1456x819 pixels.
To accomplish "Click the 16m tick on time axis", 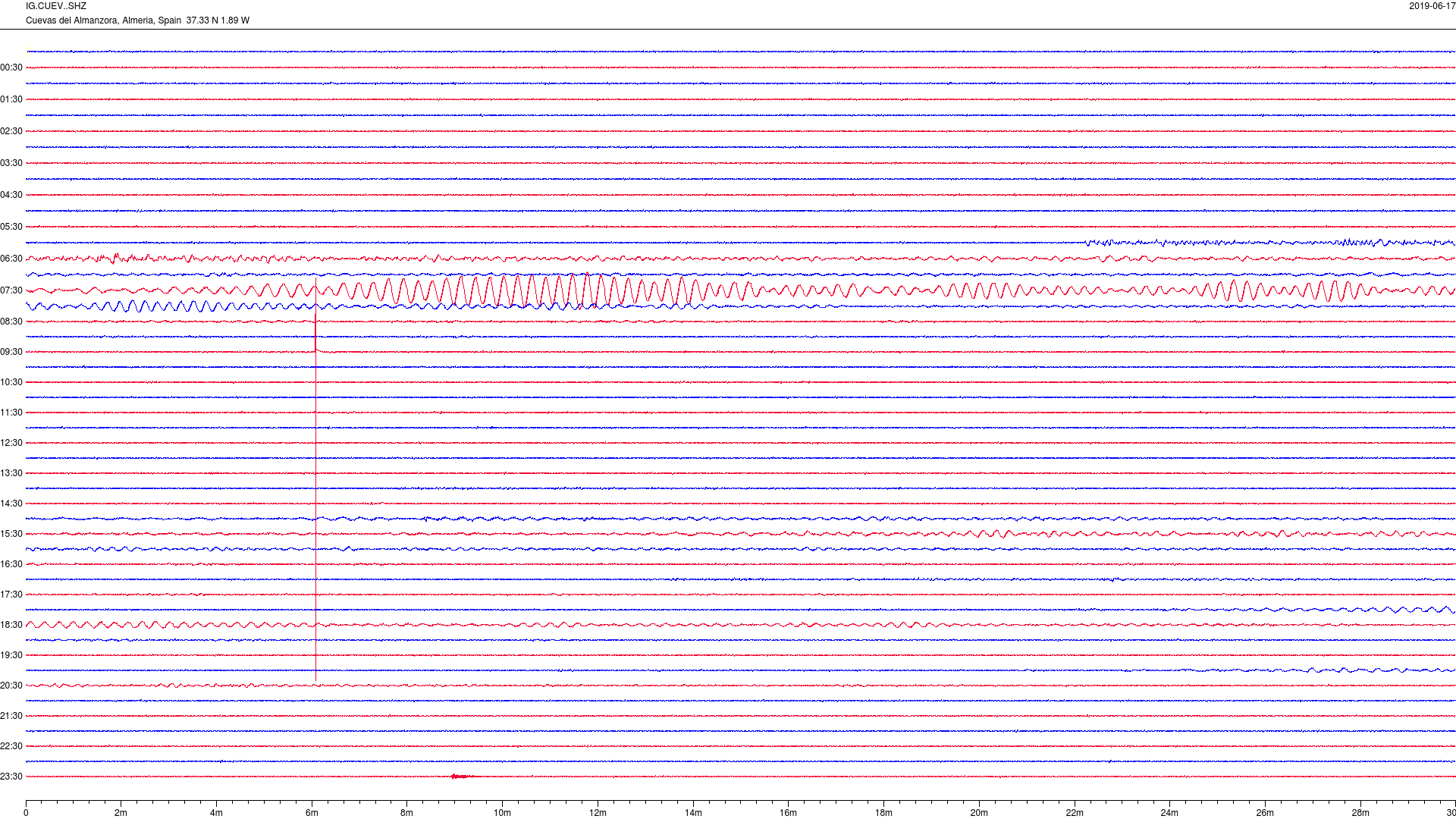I will [789, 813].
